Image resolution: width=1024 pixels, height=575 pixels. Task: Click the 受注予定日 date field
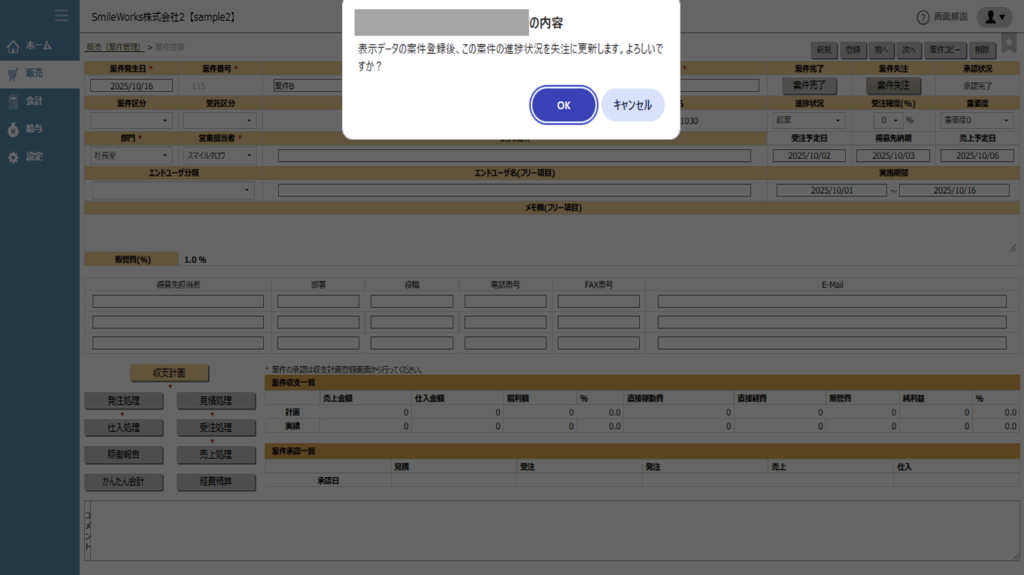click(811, 156)
